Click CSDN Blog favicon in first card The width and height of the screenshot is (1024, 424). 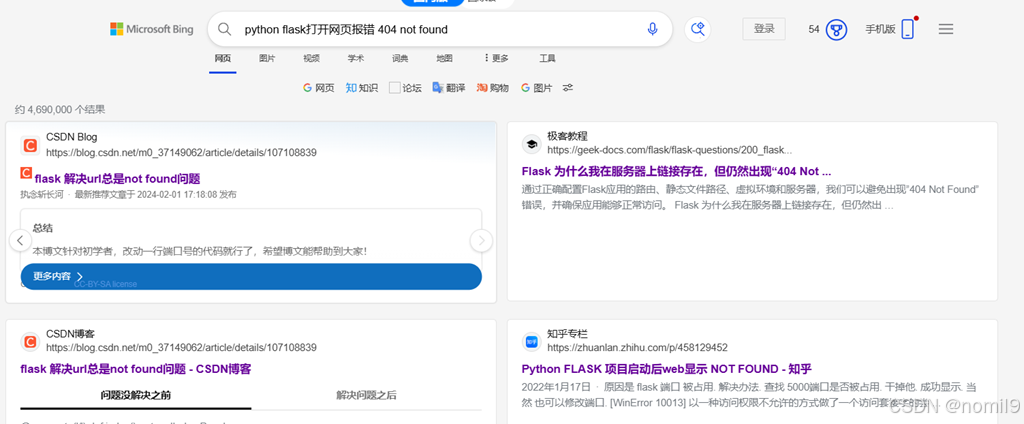coord(29,145)
